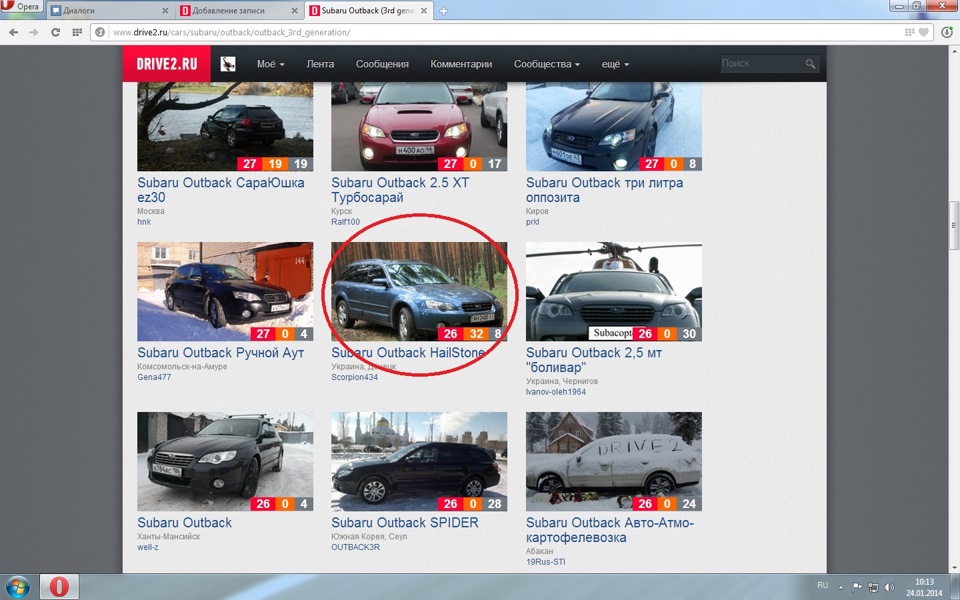Open user profile Scorpion434
Image resolution: width=960 pixels, height=600 pixels.
click(x=354, y=377)
